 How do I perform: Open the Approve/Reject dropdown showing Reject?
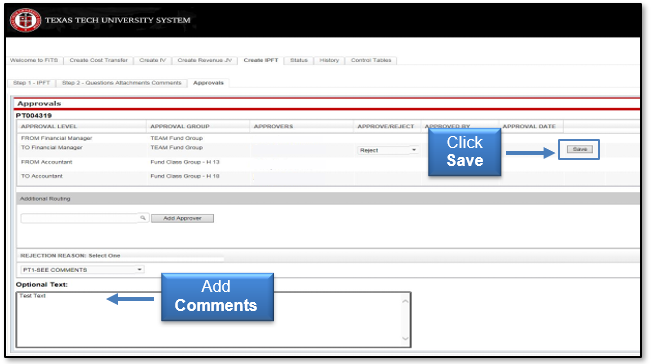(x=388, y=150)
